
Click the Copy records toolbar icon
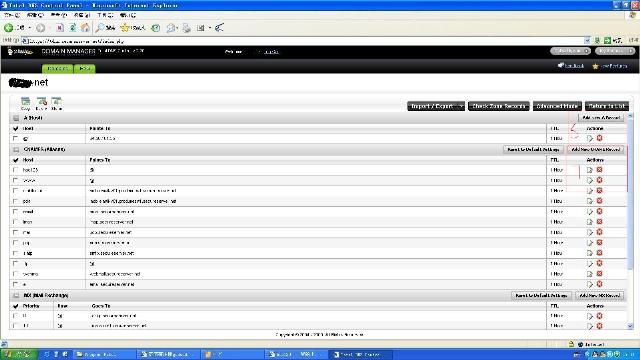point(25,102)
